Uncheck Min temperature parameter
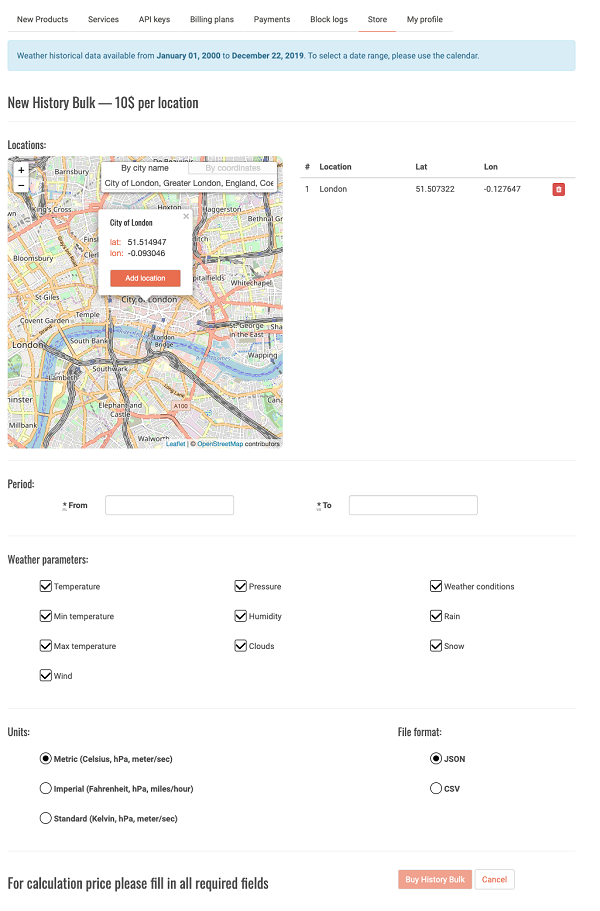This screenshot has width=600, height=911. pyautogui.click(x=46, y=616)
